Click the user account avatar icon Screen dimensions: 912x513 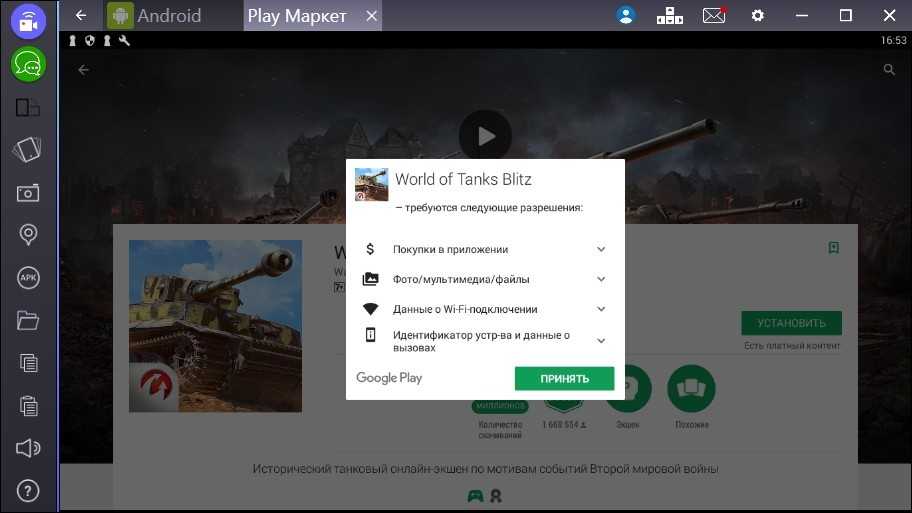point(626,15)
